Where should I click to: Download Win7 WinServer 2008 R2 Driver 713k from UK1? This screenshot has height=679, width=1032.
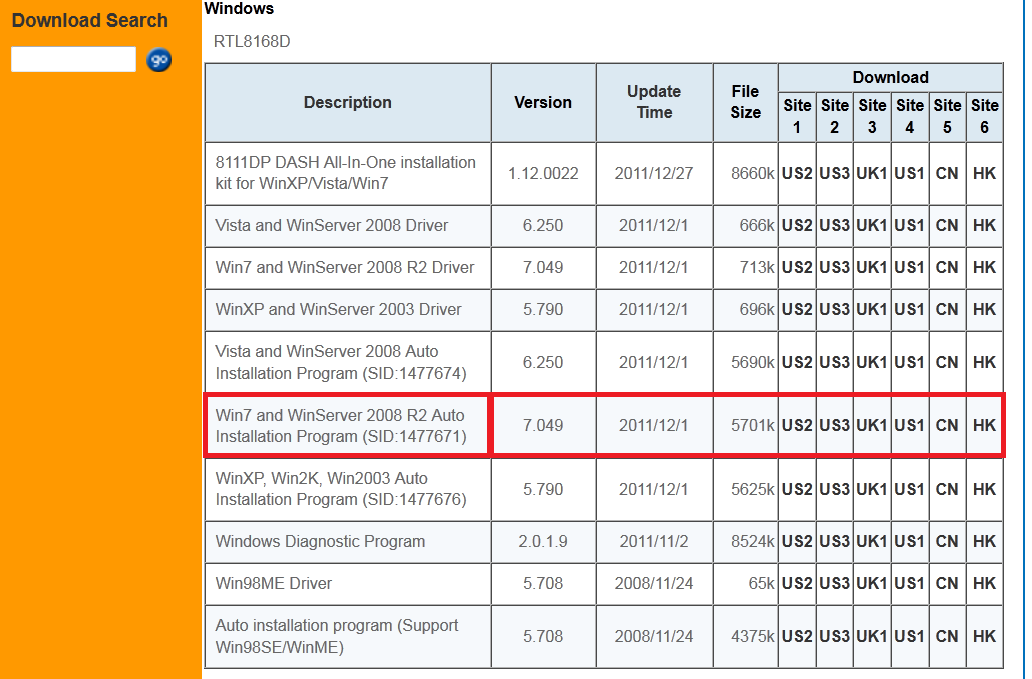tap(872, 268)
